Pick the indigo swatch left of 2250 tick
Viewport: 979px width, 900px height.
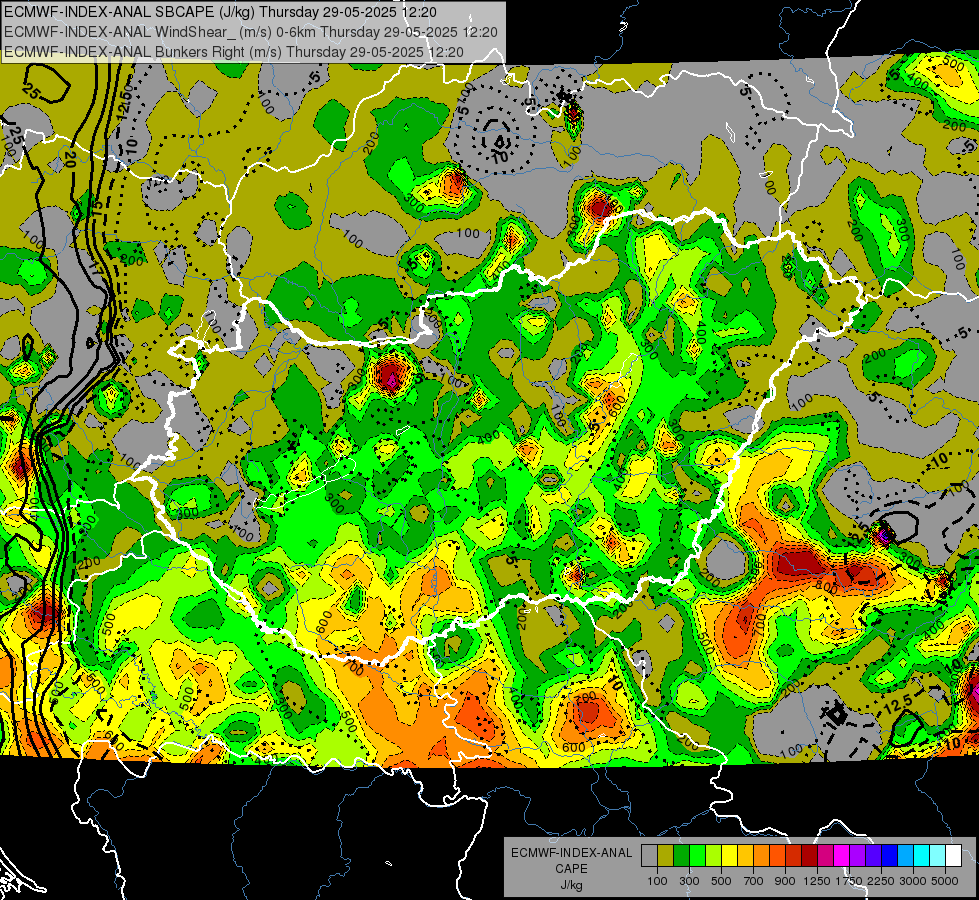(873, 856)
